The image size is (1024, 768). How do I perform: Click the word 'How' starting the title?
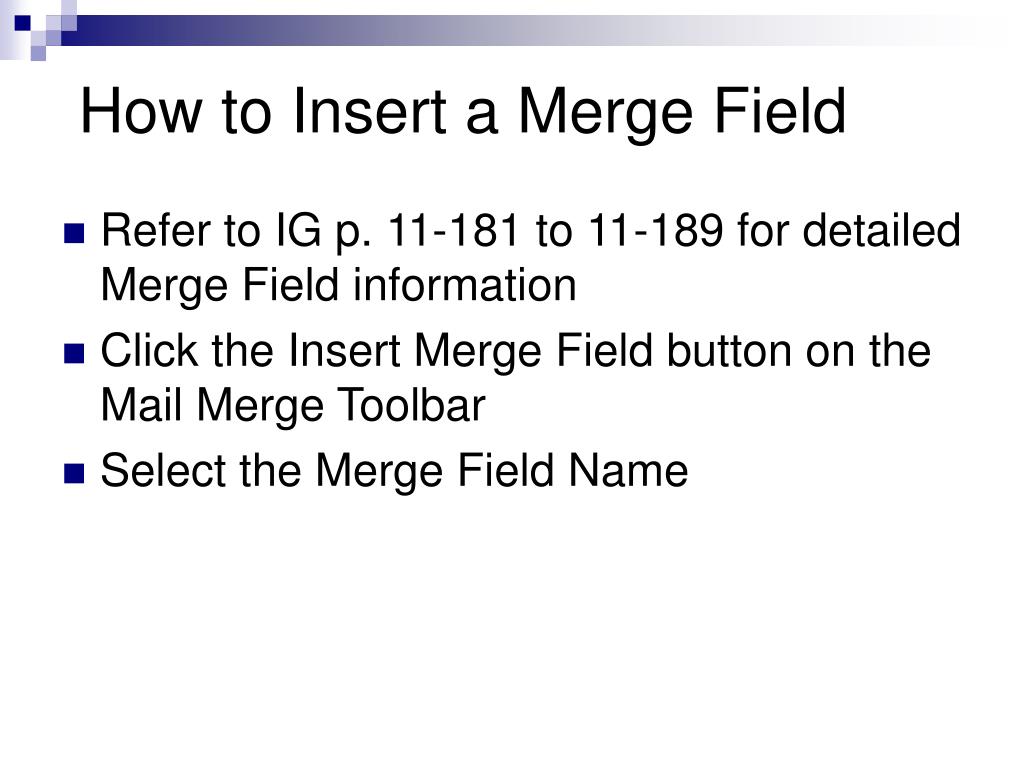[141, 112]
